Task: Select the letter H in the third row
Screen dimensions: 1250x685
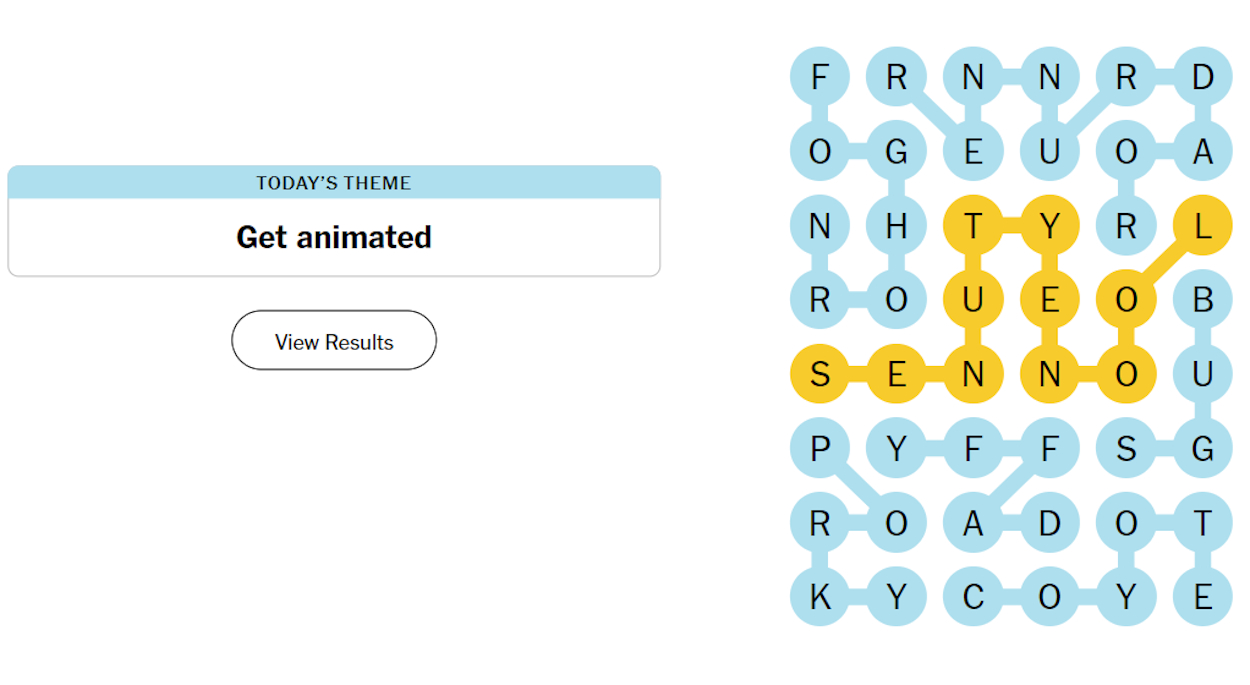Action: click(897, 225)
